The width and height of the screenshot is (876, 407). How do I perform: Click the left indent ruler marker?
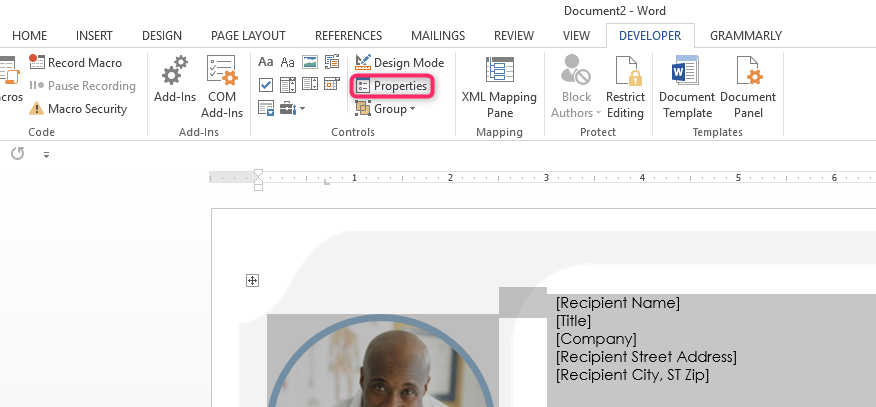click(258, 187)
